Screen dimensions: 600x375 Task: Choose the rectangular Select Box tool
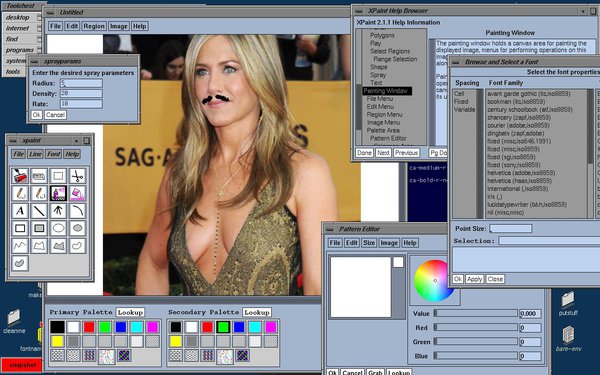58,176
